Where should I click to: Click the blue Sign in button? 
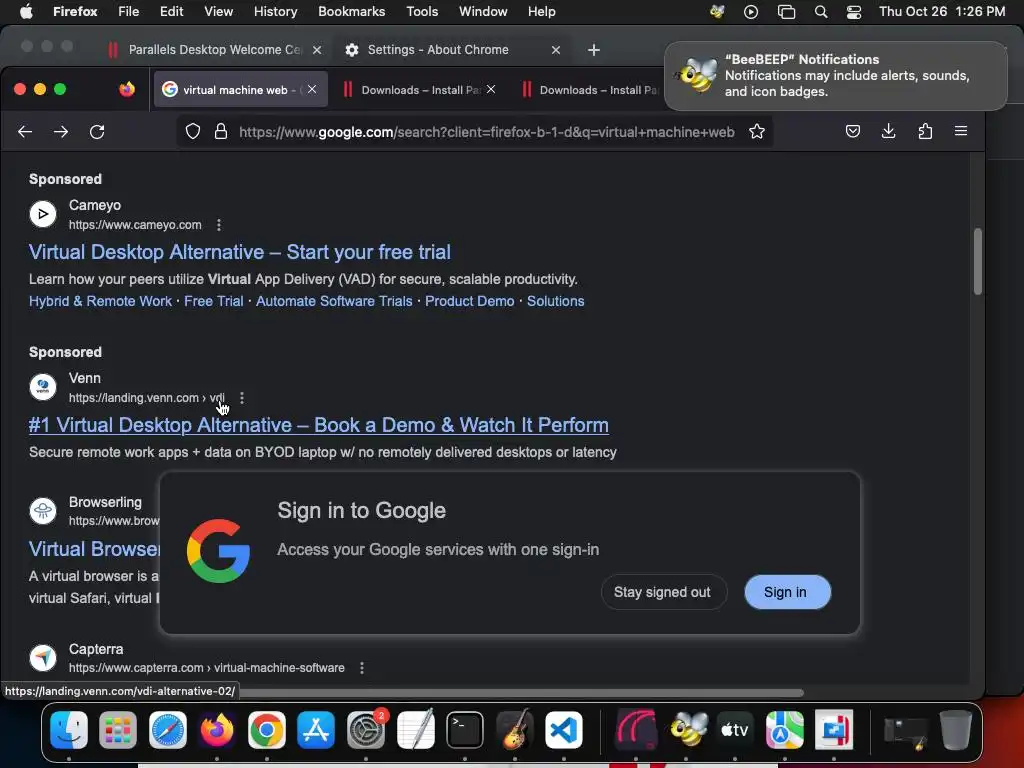[x=787, y=592]
